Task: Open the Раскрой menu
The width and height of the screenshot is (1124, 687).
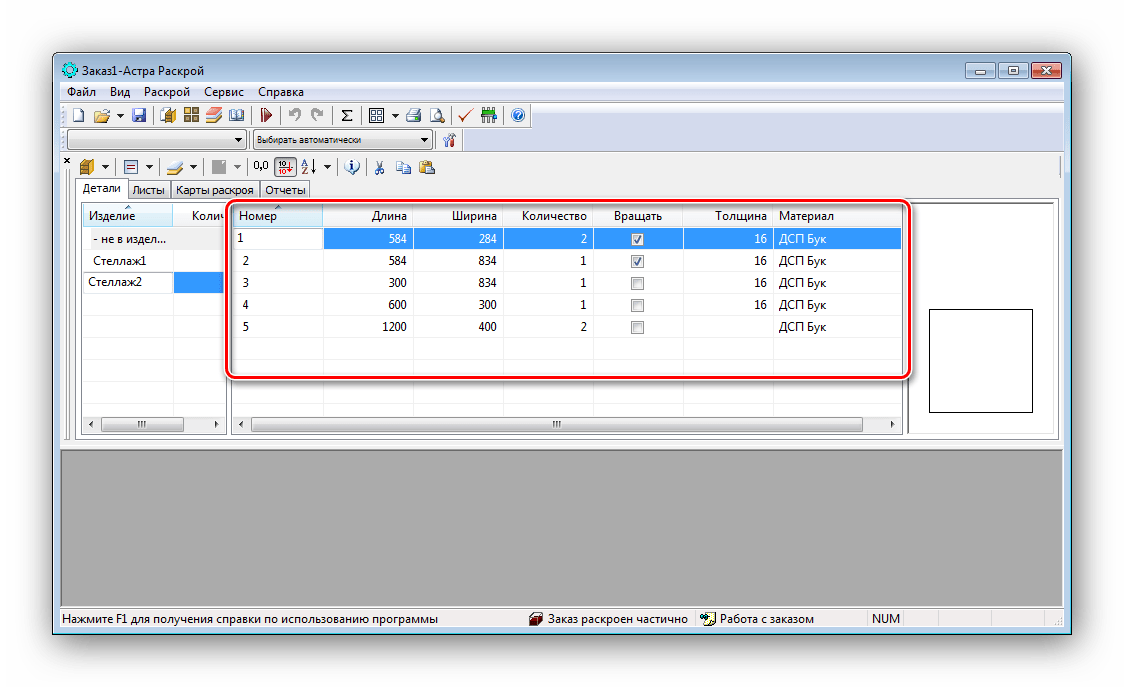Action: point(167,92)
